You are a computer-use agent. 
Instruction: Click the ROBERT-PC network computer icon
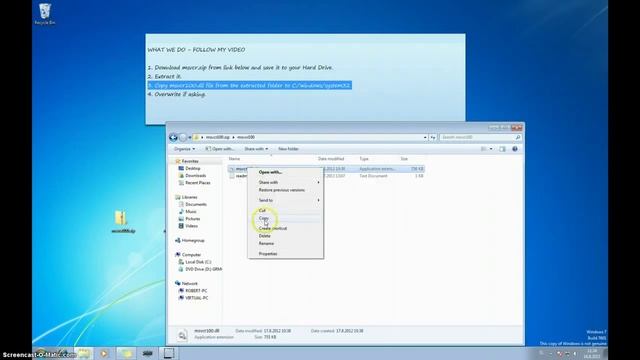[181, 291]
